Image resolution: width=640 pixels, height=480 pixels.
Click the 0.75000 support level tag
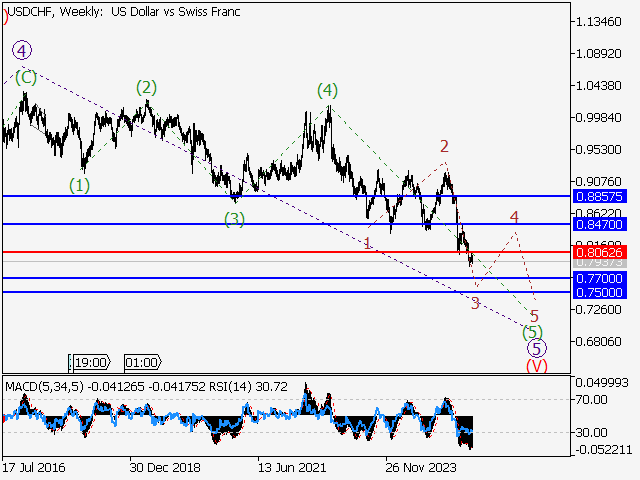[599, 292]
